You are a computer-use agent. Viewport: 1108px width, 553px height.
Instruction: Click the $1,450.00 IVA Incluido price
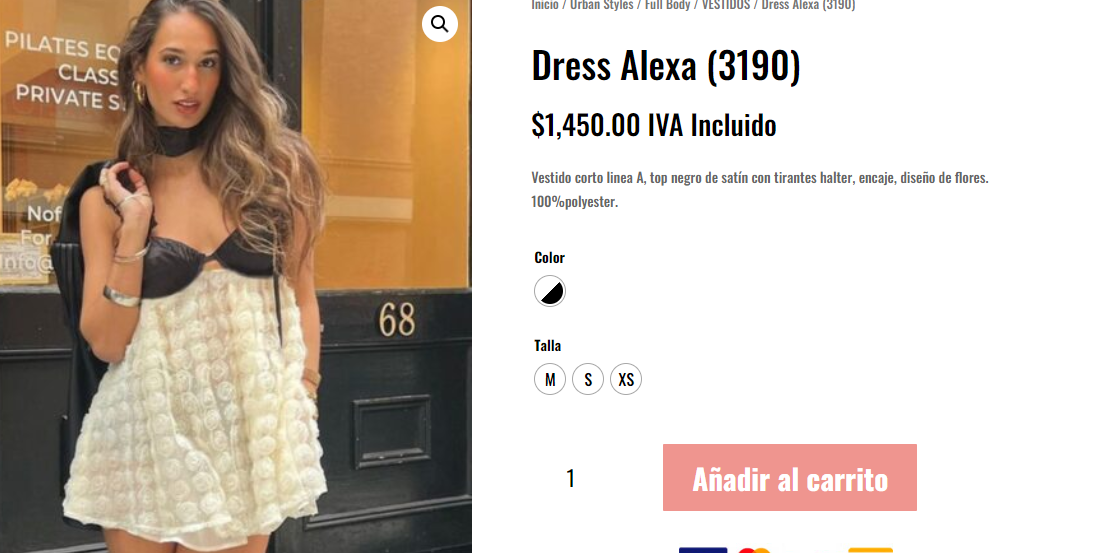[x=654, y=126]
